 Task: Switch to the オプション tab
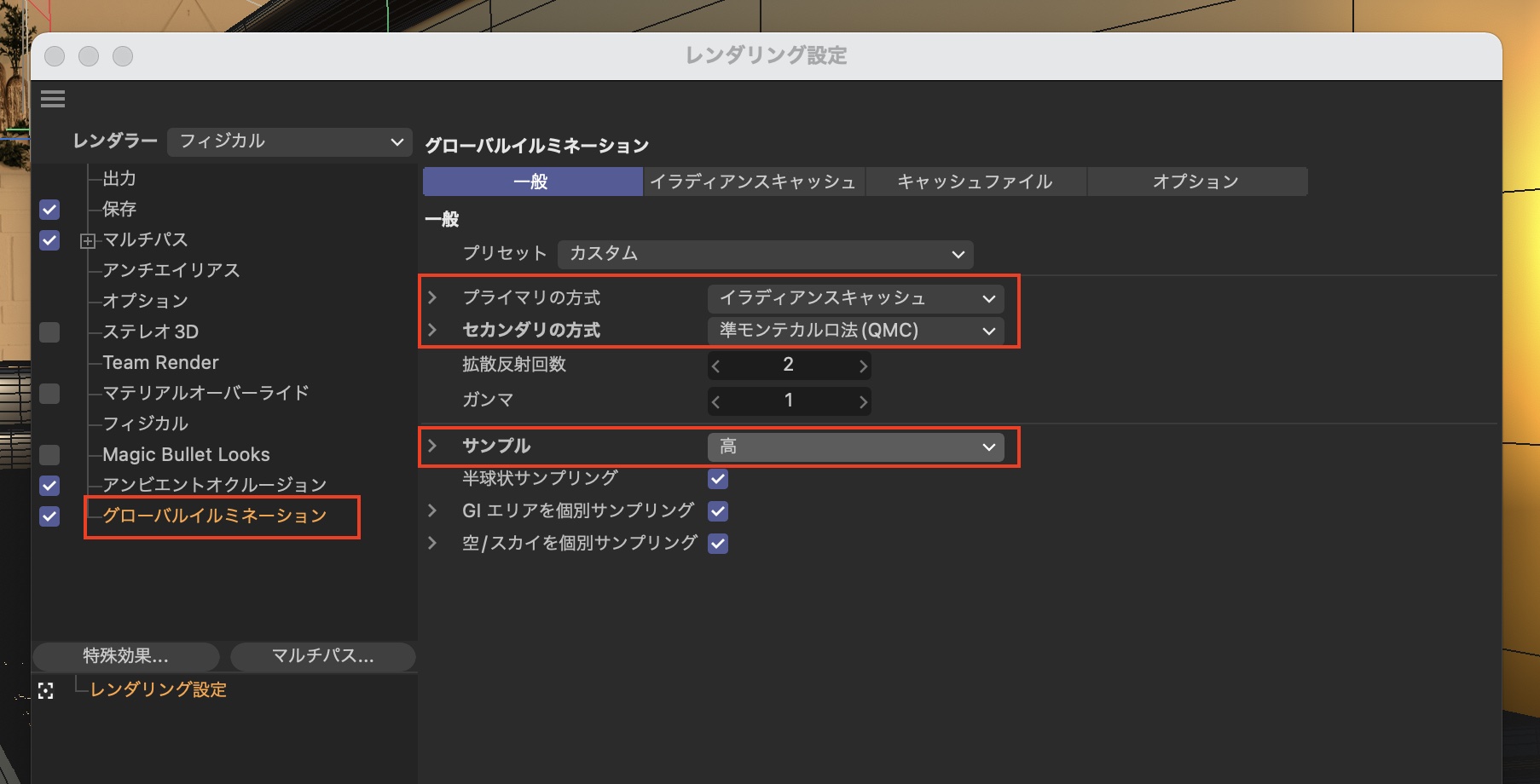1196,182
